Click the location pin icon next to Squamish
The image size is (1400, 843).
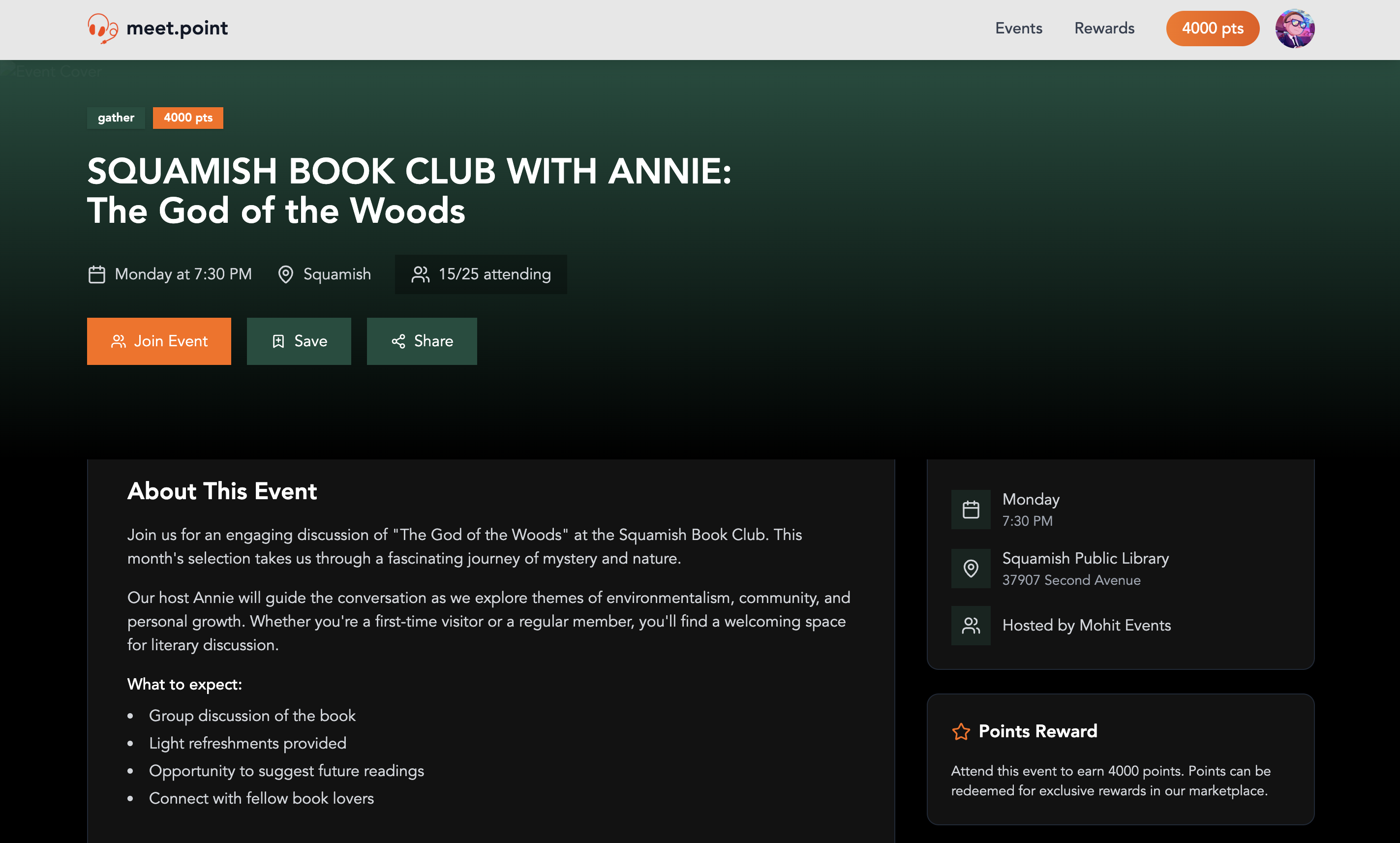pos(285,274)
